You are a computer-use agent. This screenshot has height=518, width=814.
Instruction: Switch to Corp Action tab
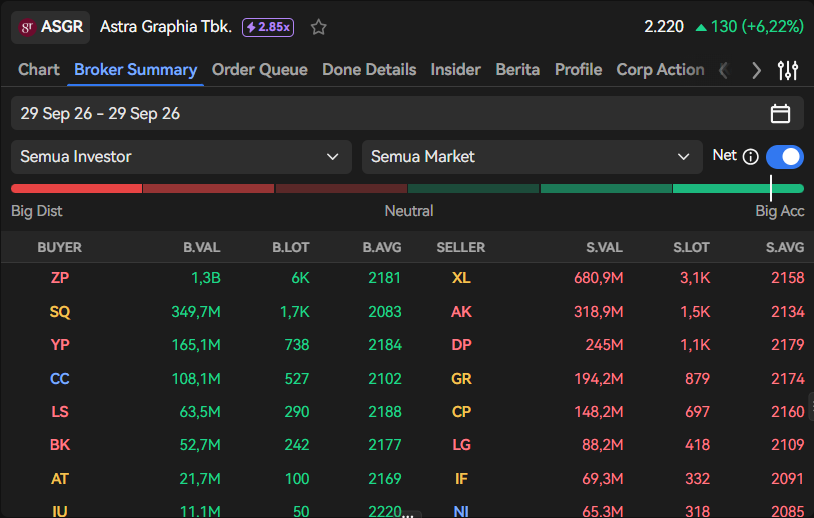click(x=660, y=70)
